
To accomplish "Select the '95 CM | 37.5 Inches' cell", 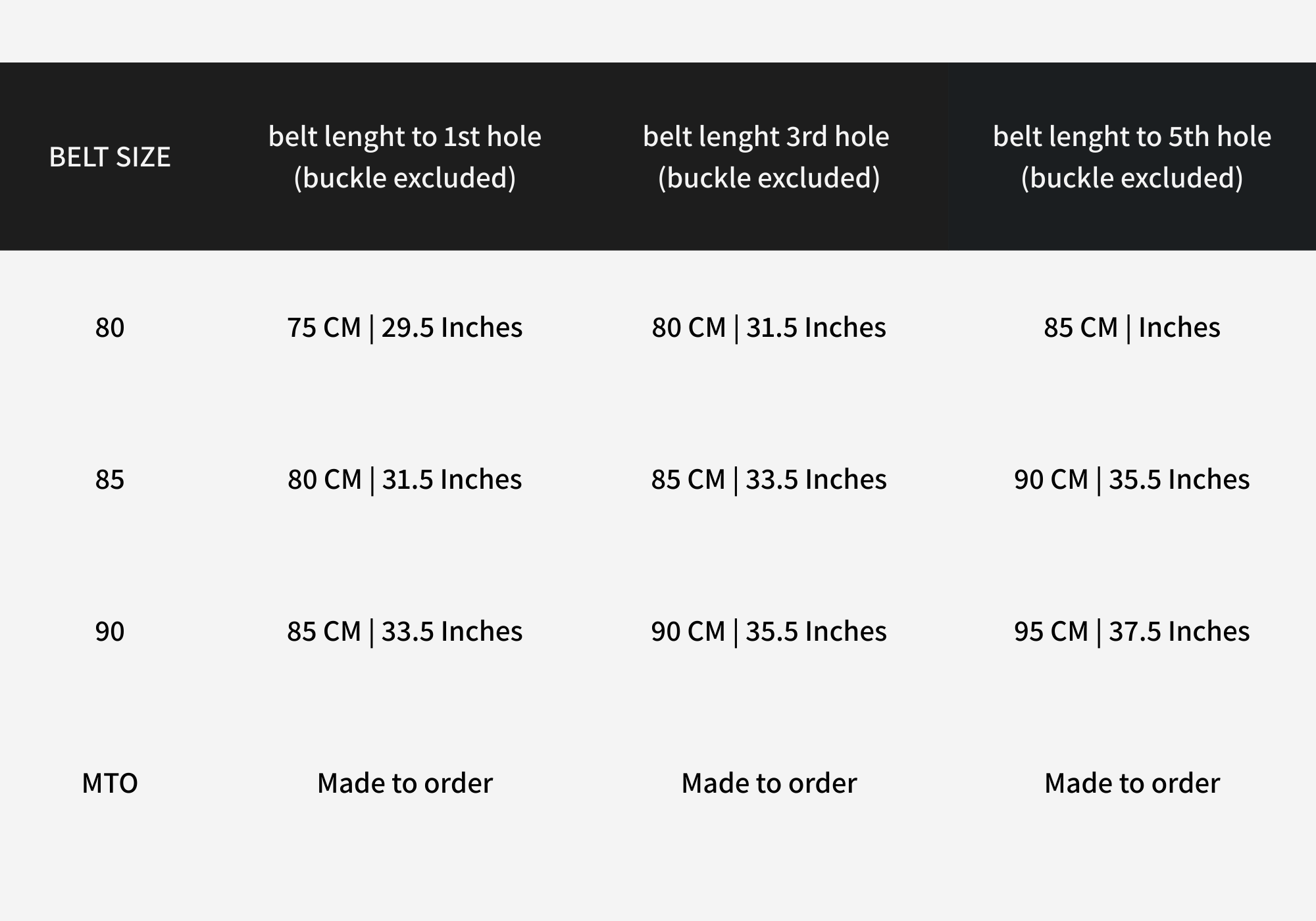I will [x=1132, y=632].
